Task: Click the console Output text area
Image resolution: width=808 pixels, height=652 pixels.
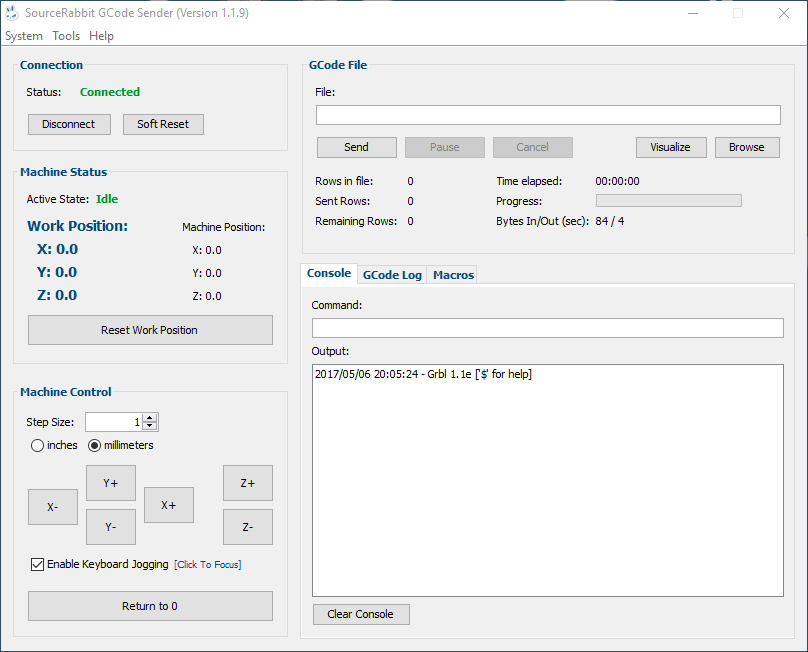Action: (548, 481)
